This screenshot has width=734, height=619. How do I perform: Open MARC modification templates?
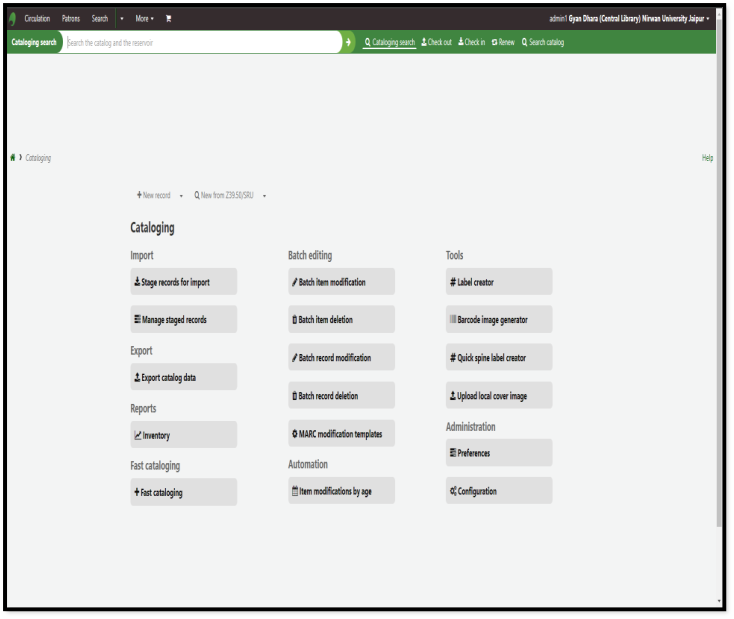tap(340, 435)
